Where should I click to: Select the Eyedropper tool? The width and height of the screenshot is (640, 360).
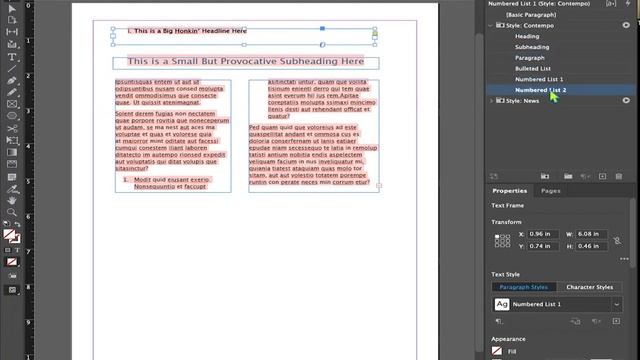tap(12, 189)
